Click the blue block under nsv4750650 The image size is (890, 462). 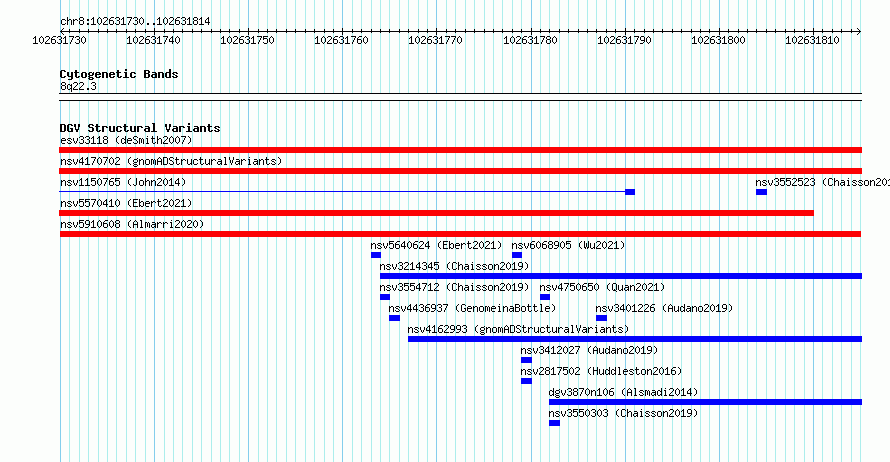coord(545,297)
